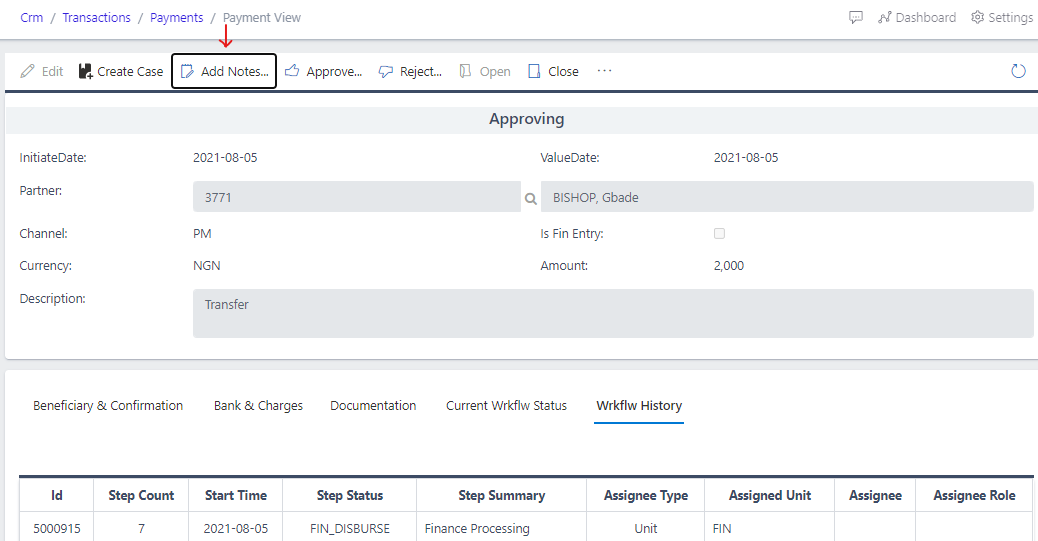Click the Add Notes icon
The width and height of the screenshot is (1038, 541).
coord(187,72)
